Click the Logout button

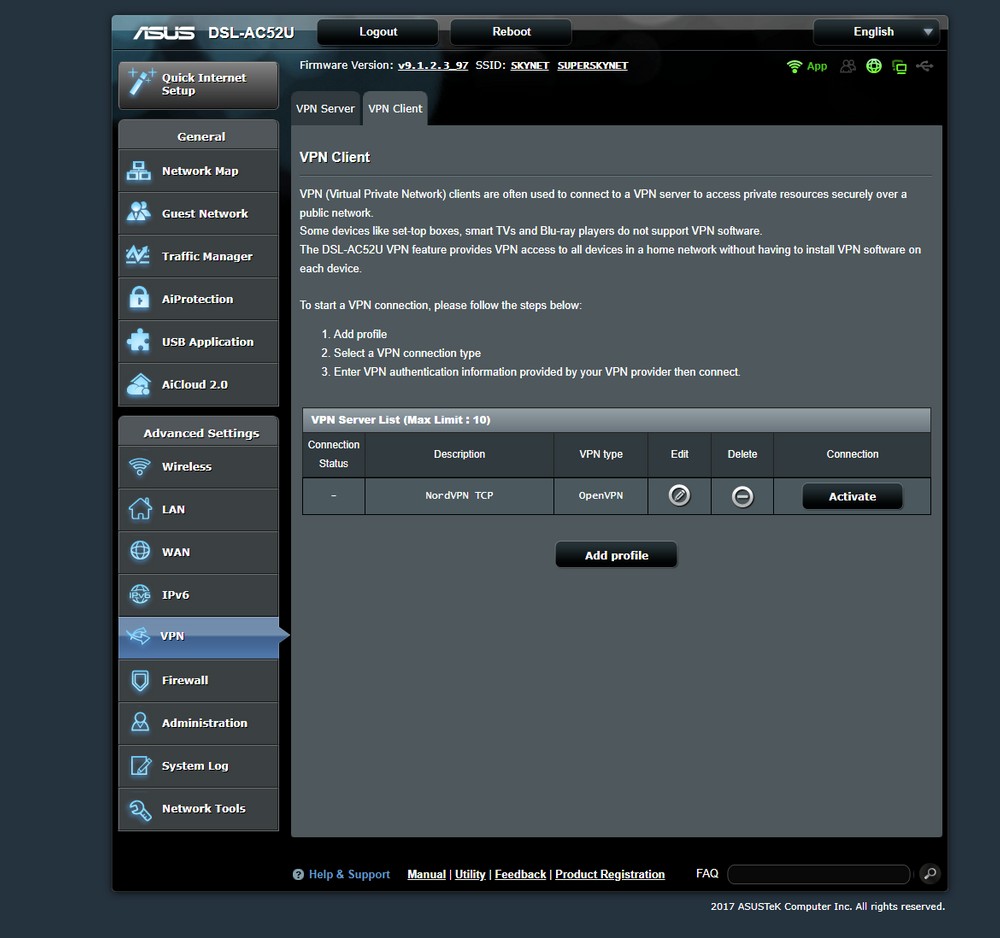[378, 32]
